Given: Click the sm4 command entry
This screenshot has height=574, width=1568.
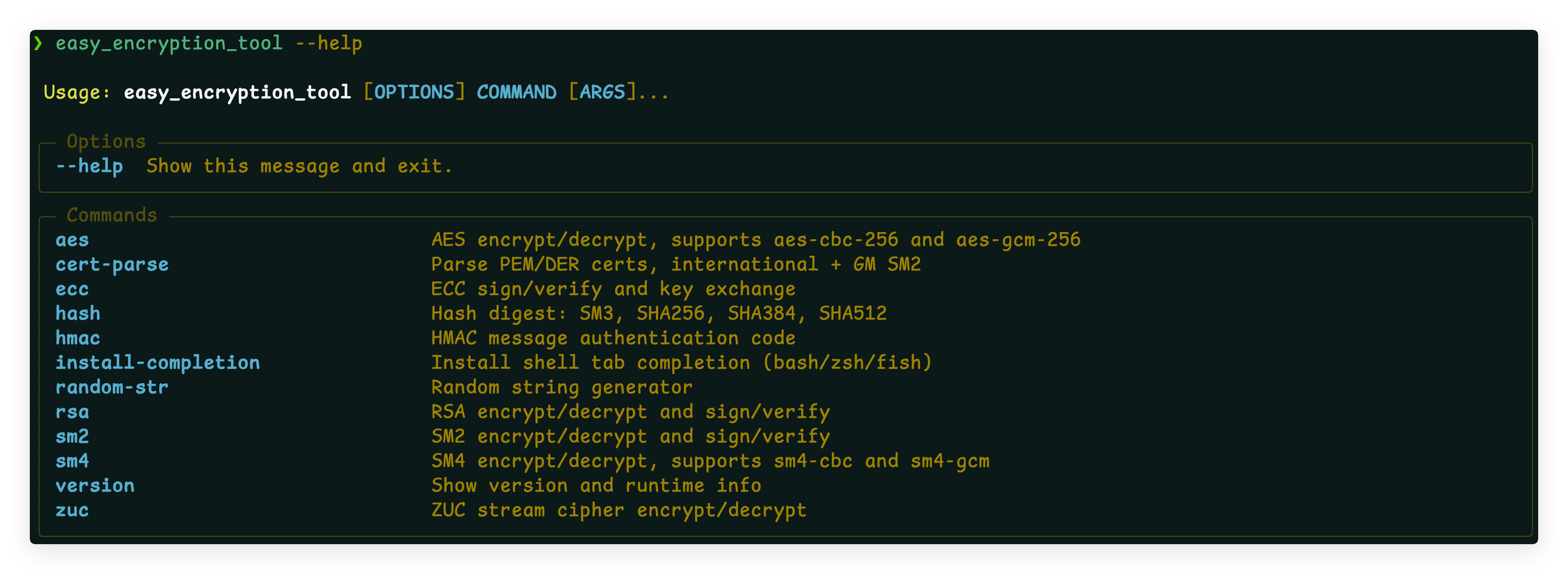Looking at the screenshot, I should tap(72, 461).
